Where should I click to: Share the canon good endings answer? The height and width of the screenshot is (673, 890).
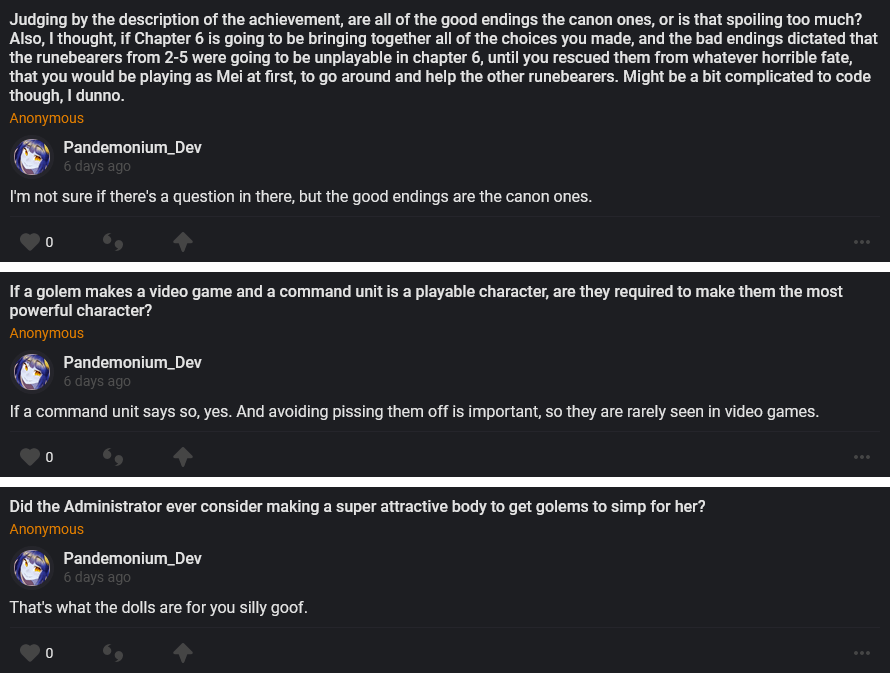(x=182, y=242)
